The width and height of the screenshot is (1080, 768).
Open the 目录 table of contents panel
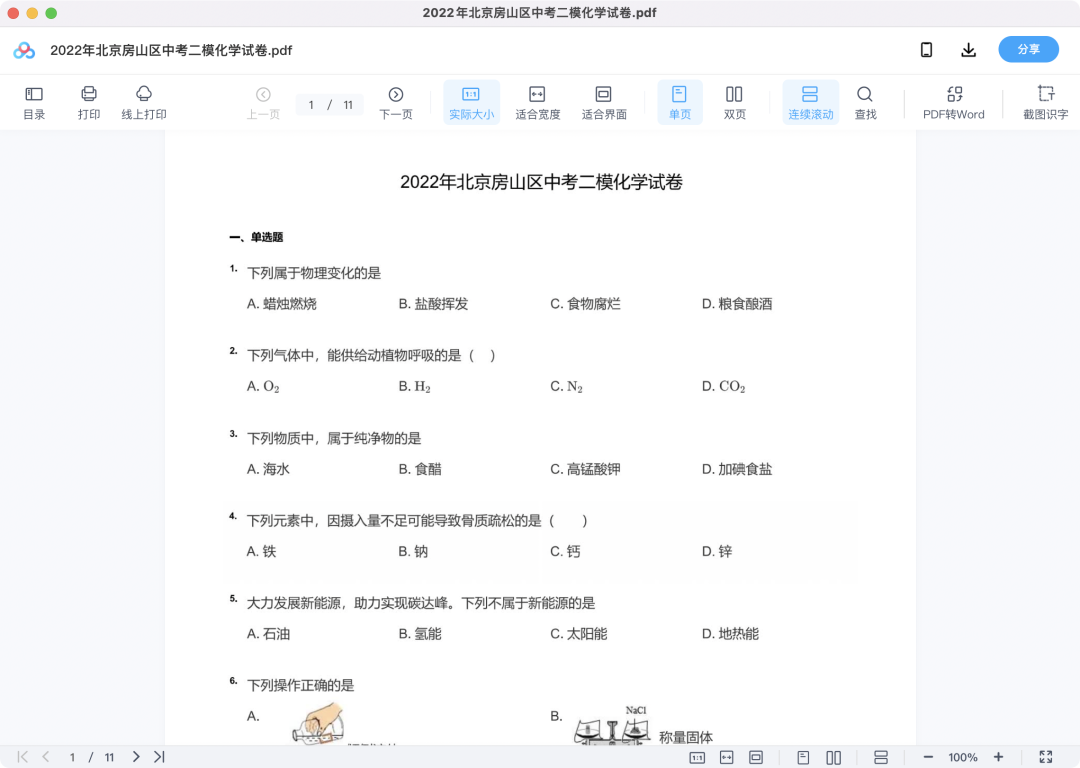(x=34, y=102)
